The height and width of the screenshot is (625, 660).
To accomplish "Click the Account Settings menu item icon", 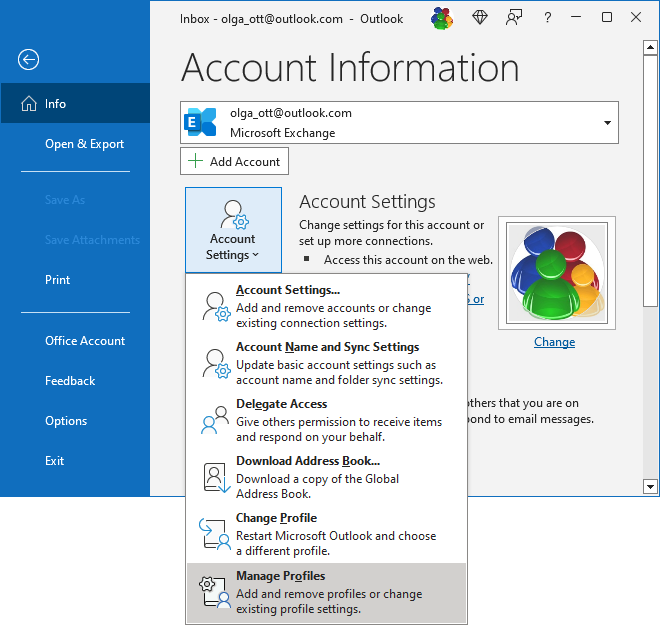I will pyautogui.click(x=216, y=307).
